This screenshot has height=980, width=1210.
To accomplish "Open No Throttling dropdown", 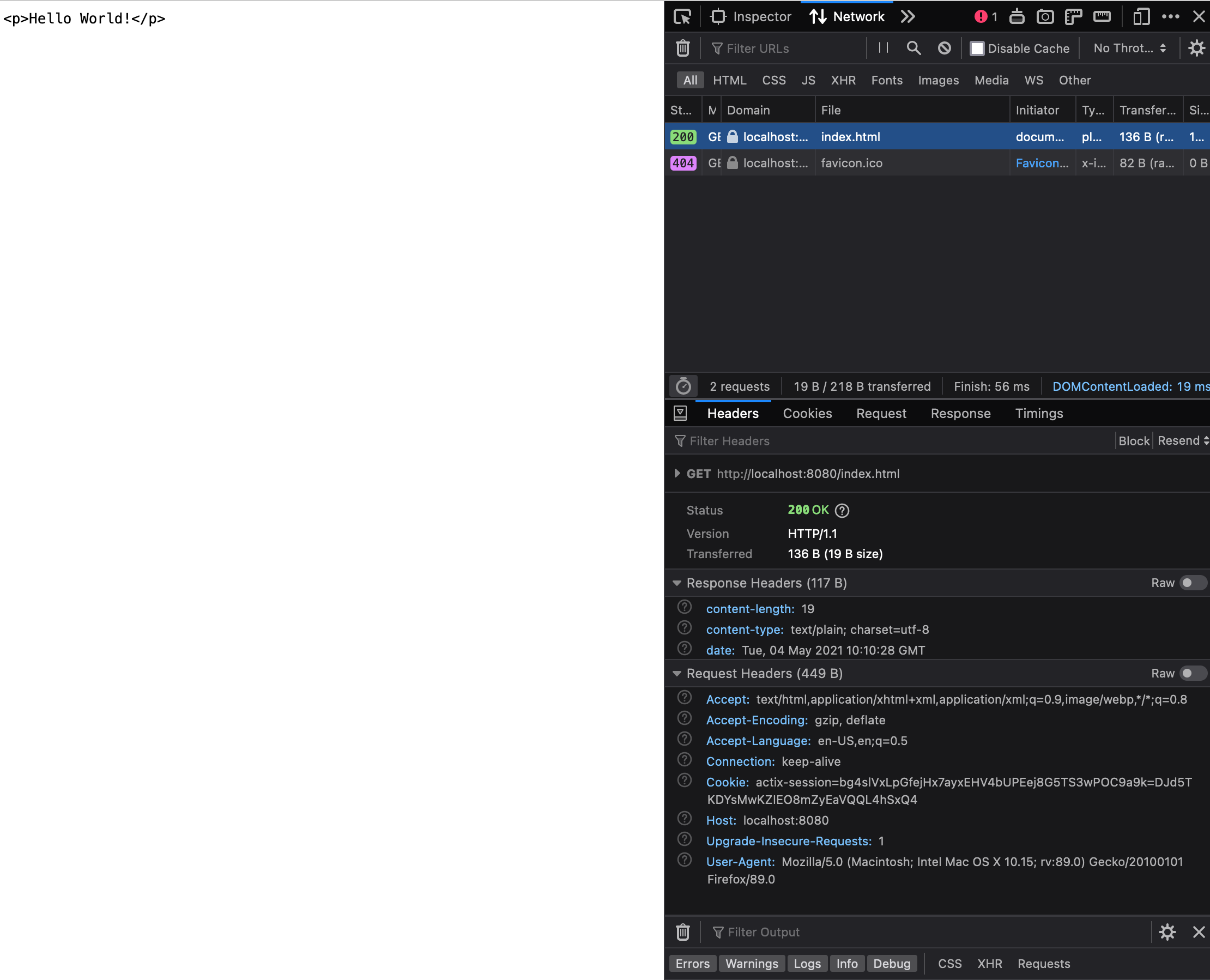I will coord(1130,48).
